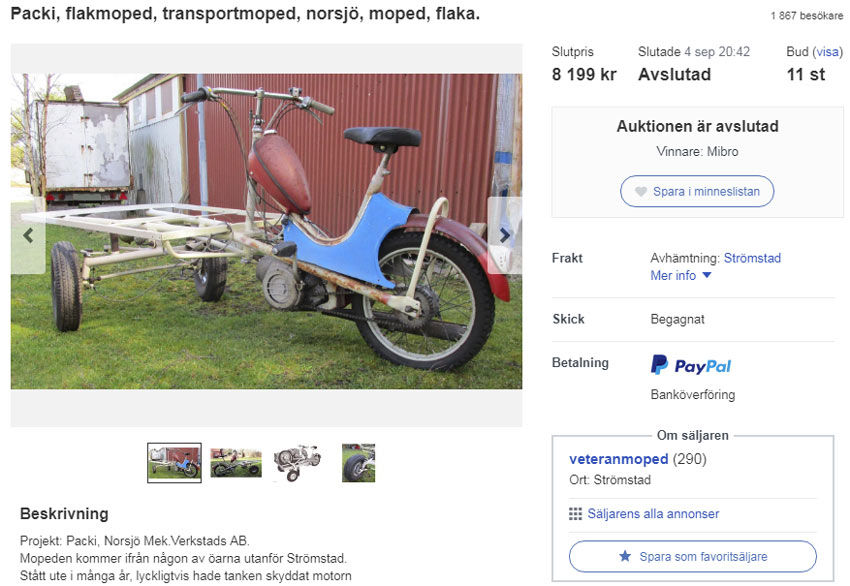
Task: Open the visa link to view bids
Action: click(x=827, y=52)
